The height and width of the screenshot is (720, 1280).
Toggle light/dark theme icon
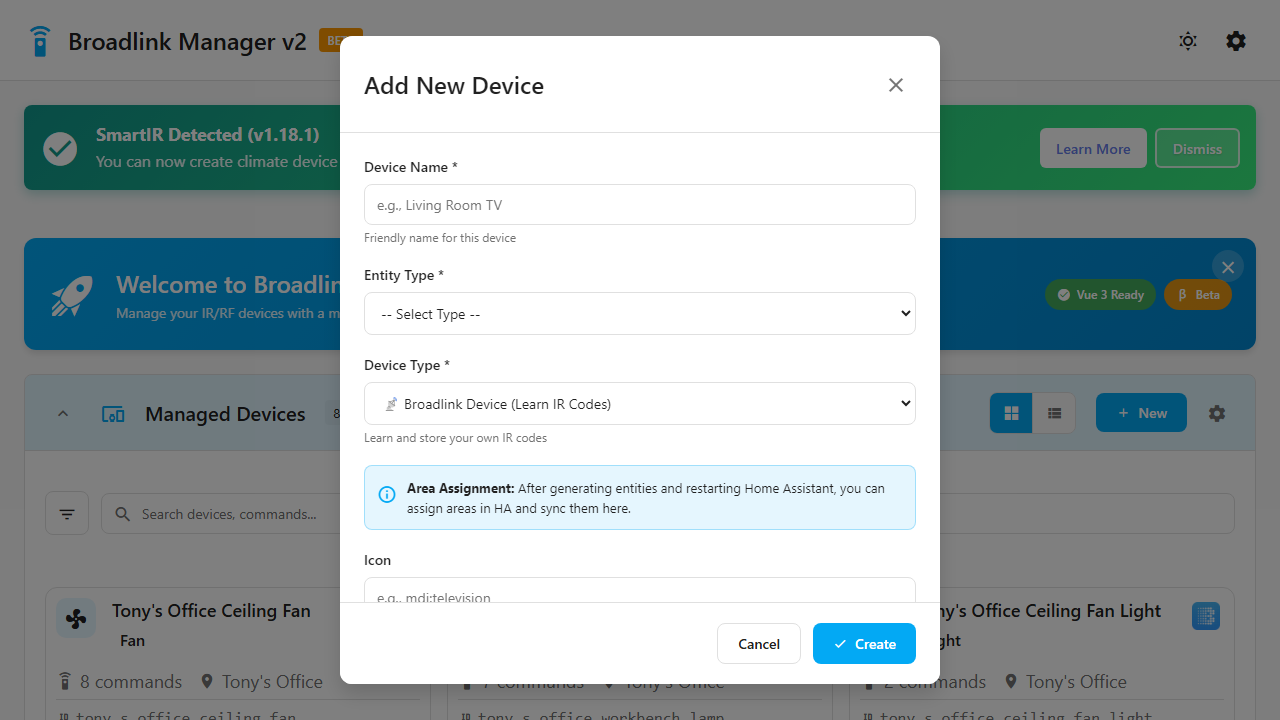[x=1188, y=41]
